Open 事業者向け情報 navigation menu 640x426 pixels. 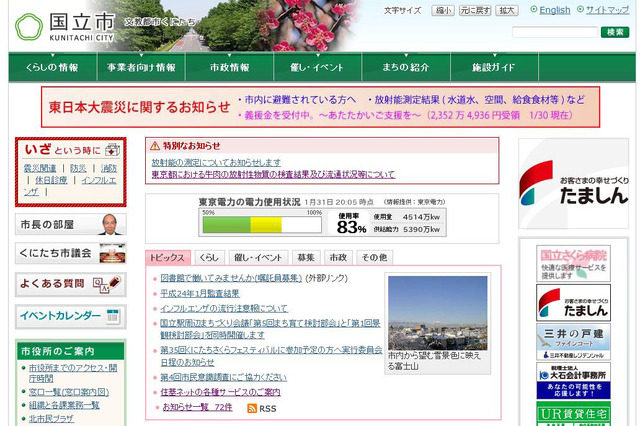(x=141, y=67)
